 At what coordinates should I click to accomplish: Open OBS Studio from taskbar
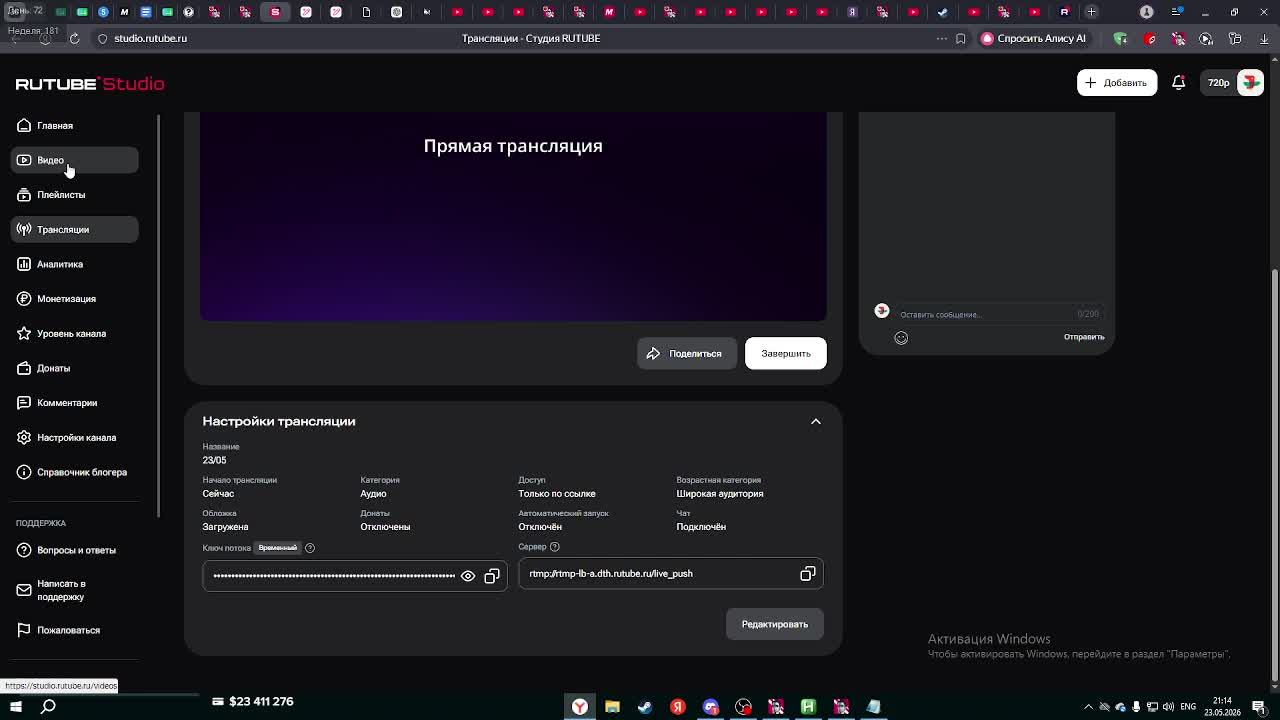tap(743, 706)
